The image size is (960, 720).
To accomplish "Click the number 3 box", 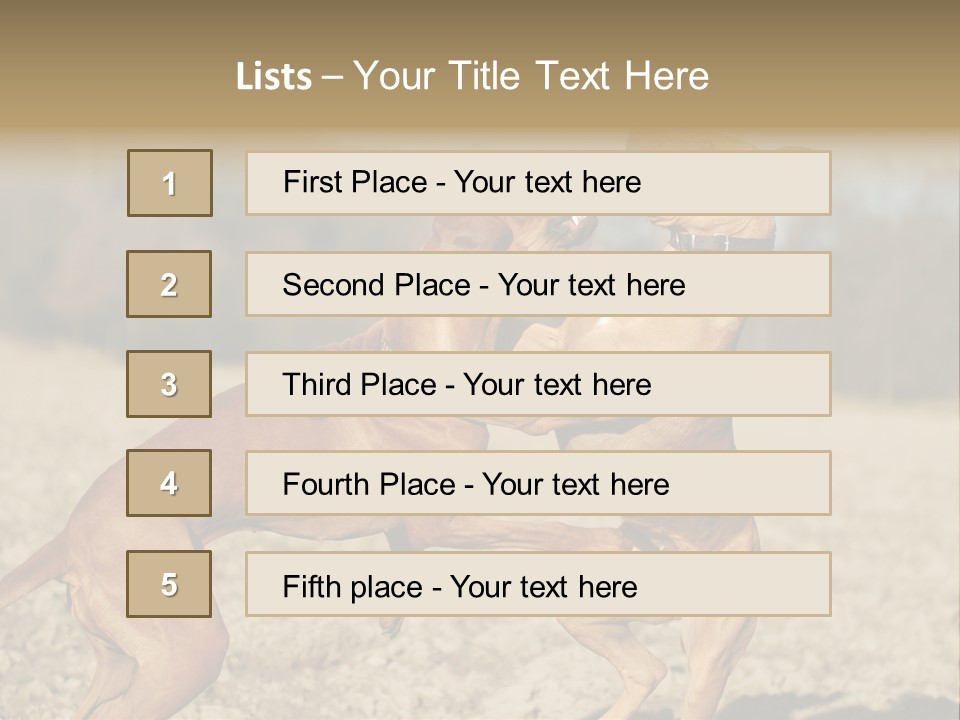I will (x=170, y=384).
